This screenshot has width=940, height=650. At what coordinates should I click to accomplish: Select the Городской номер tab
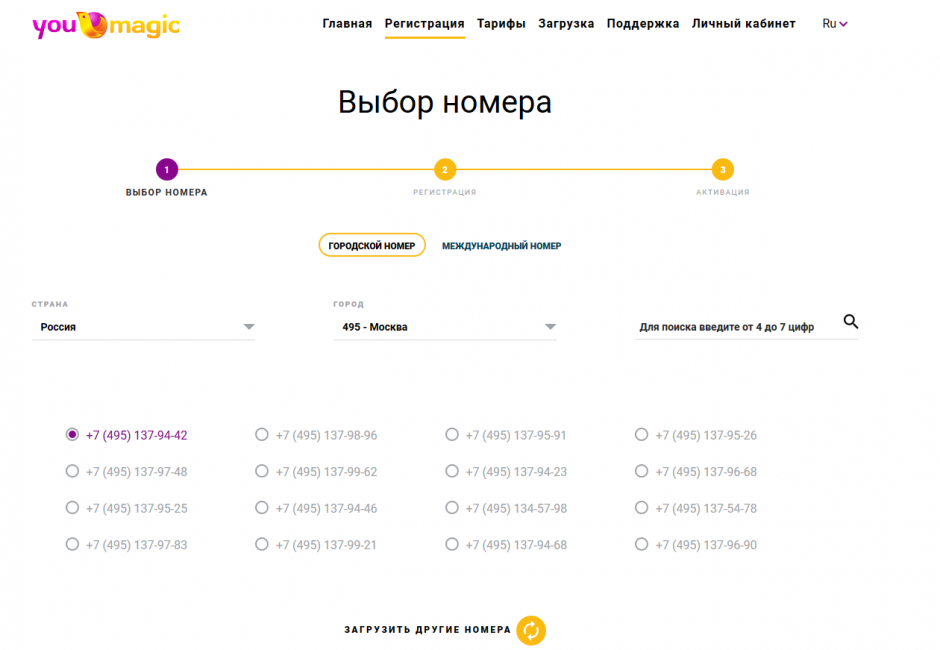coord(372,246)
